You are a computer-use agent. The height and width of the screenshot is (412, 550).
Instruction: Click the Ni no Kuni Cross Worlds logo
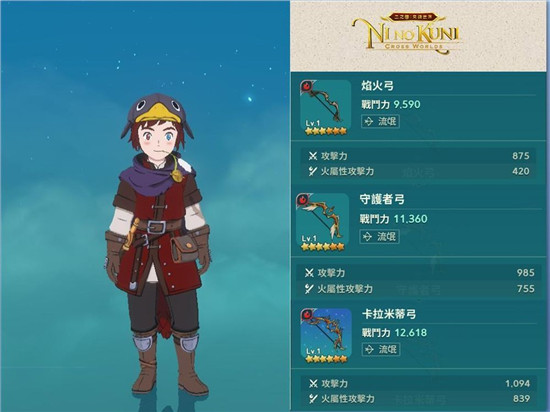pos(406,34)
